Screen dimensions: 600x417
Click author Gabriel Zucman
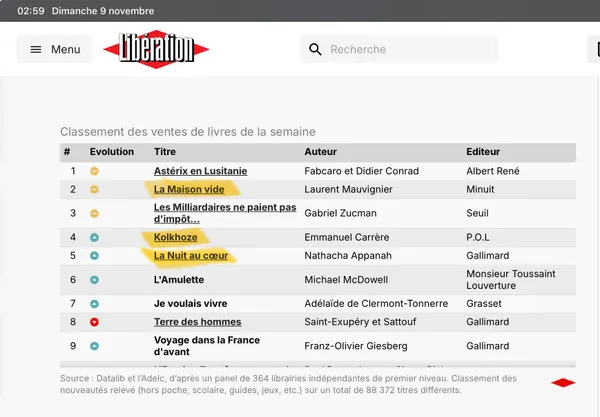click(x=341, y=213)
